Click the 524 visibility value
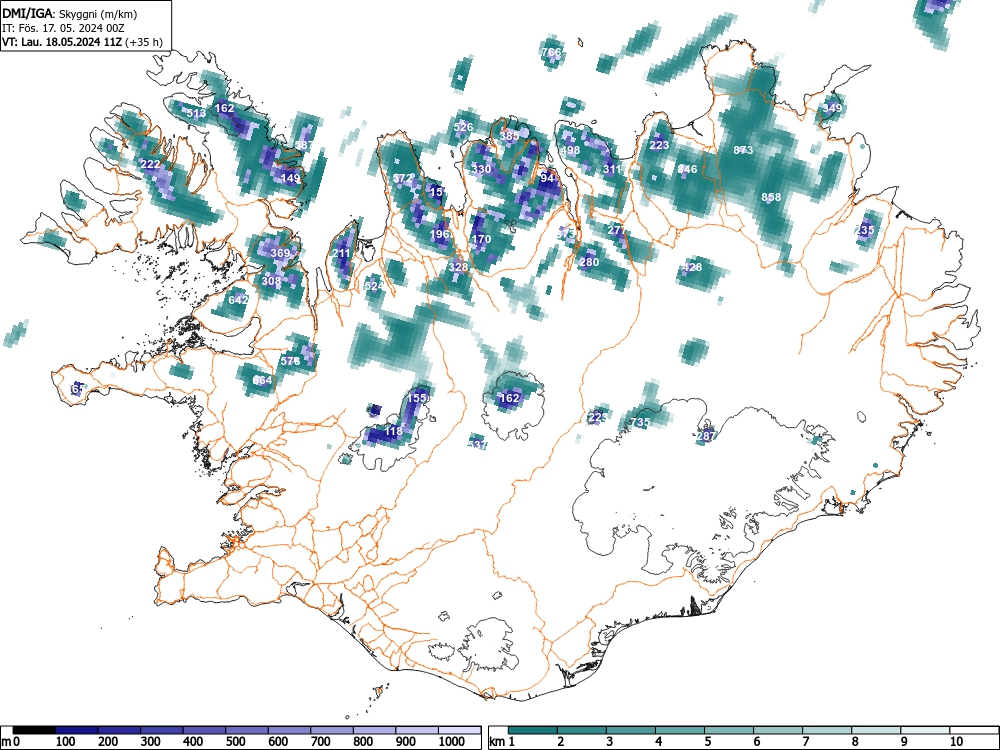 [374, 286]
